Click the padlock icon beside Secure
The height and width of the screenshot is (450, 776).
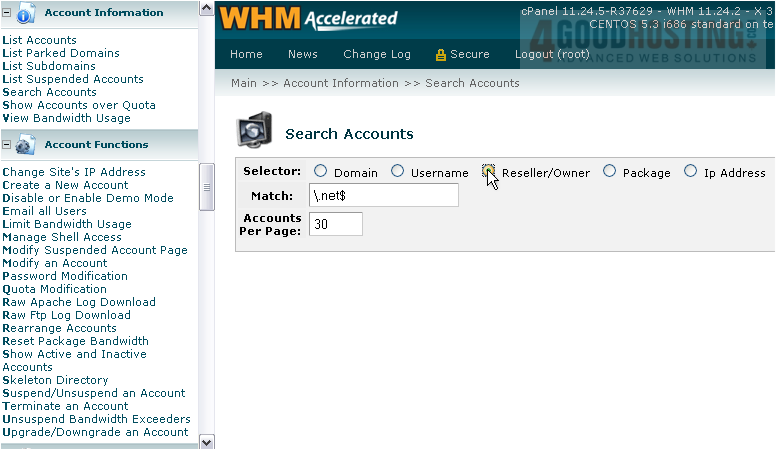coord(440,55)
